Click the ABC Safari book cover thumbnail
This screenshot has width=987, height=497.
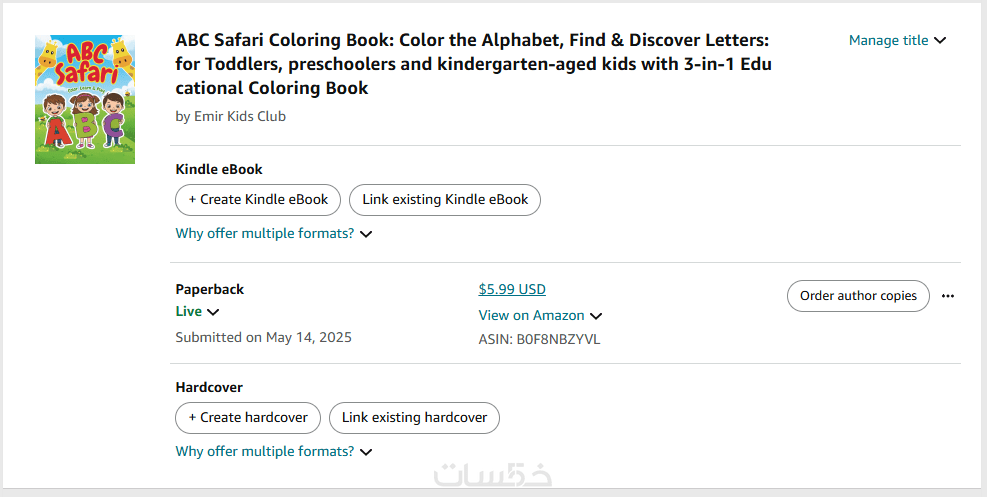pos(85,100)
